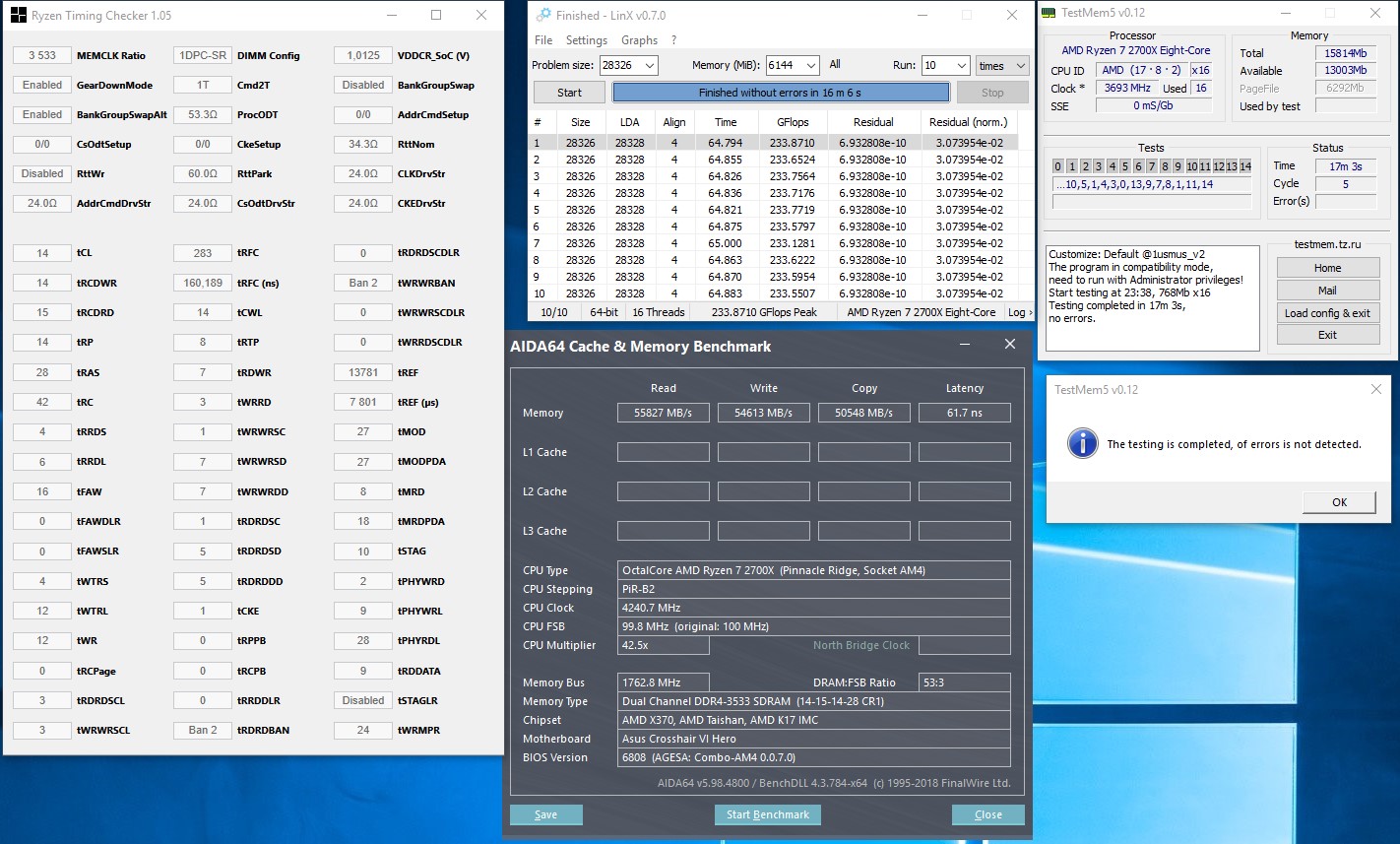Click the TestMem5 Status Time value 17m 3s
The width and height of the screenshot is (1400, 844).
click(x=1345, y=165)
